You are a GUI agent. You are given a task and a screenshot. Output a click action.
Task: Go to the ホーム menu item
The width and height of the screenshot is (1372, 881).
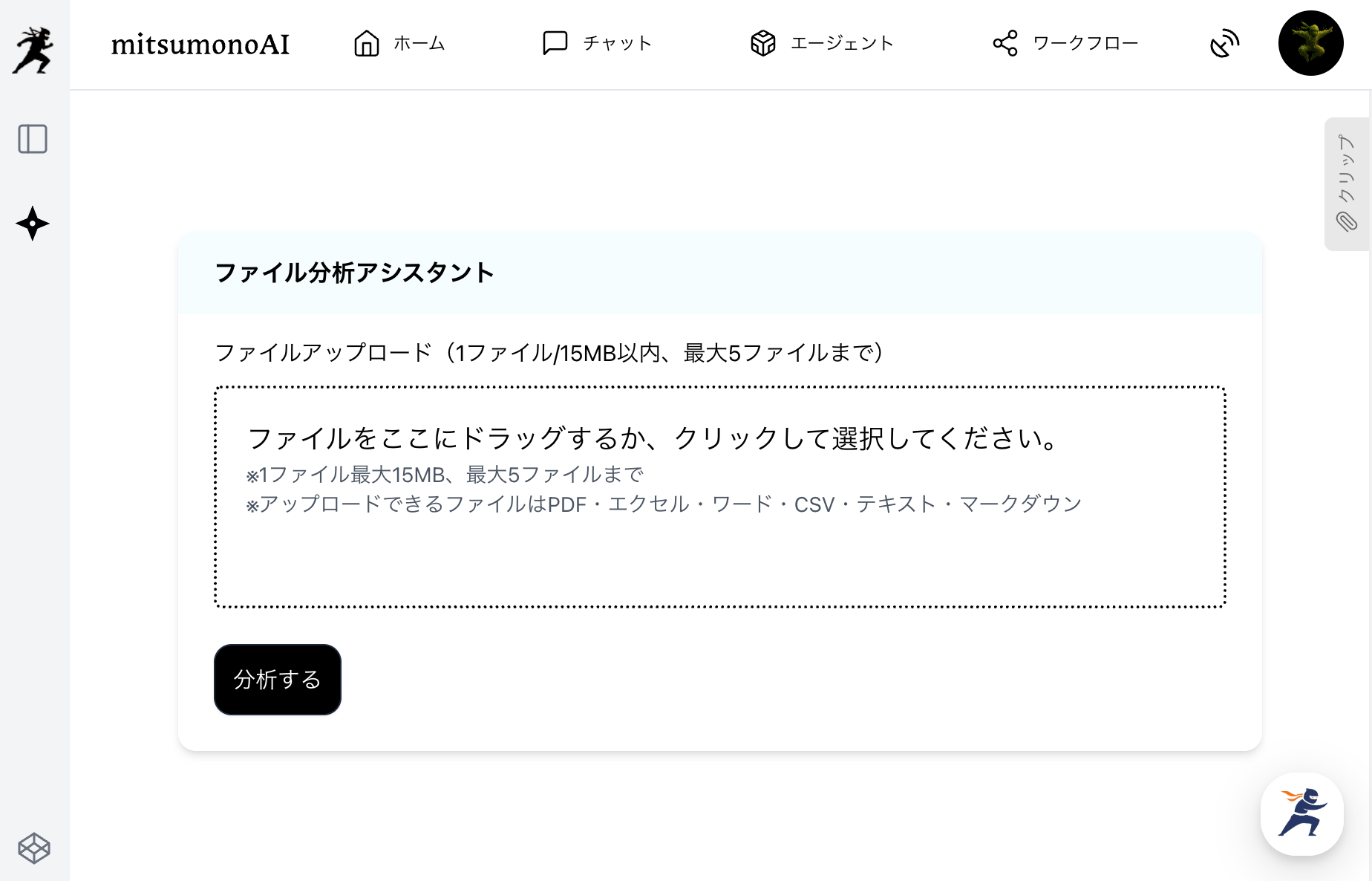pos(419,44)
